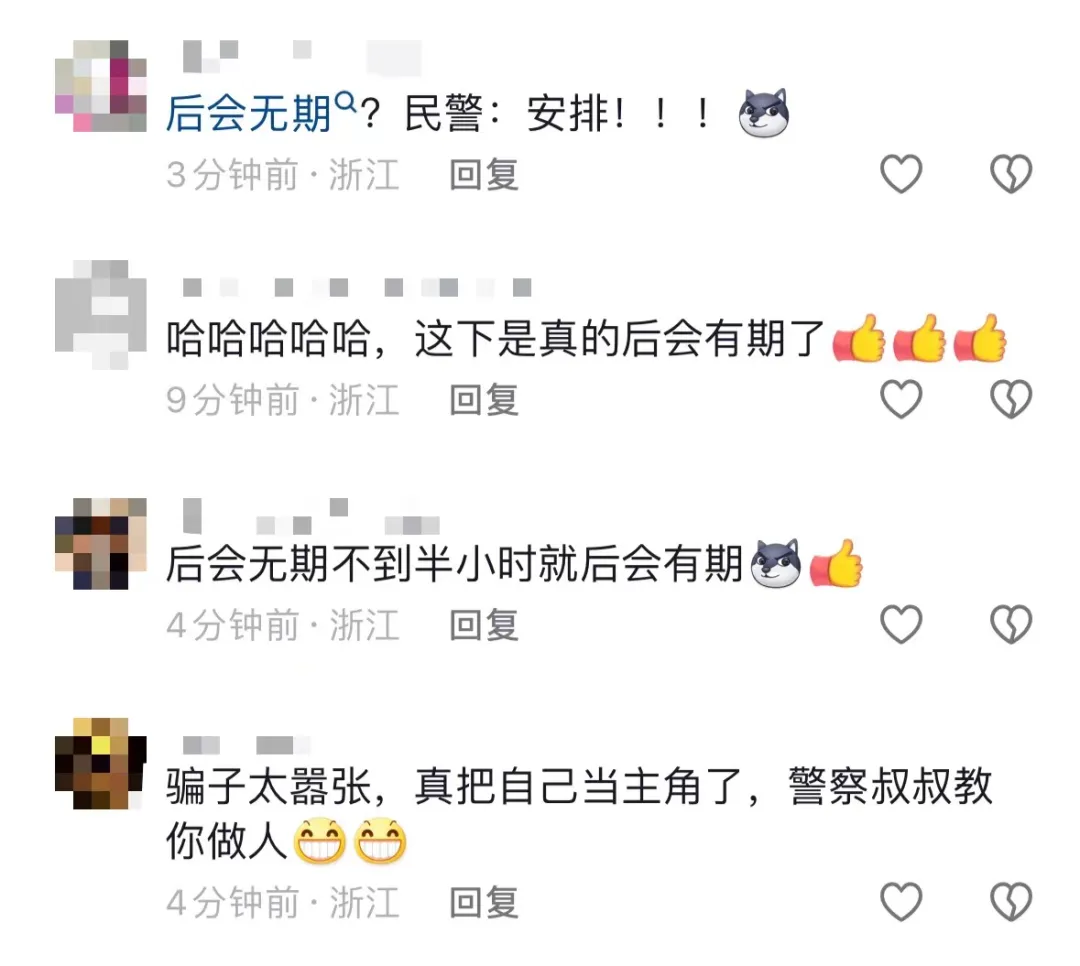Reply to the comment posted 3分钟前
1080x966 pixels.
point(484,174)
